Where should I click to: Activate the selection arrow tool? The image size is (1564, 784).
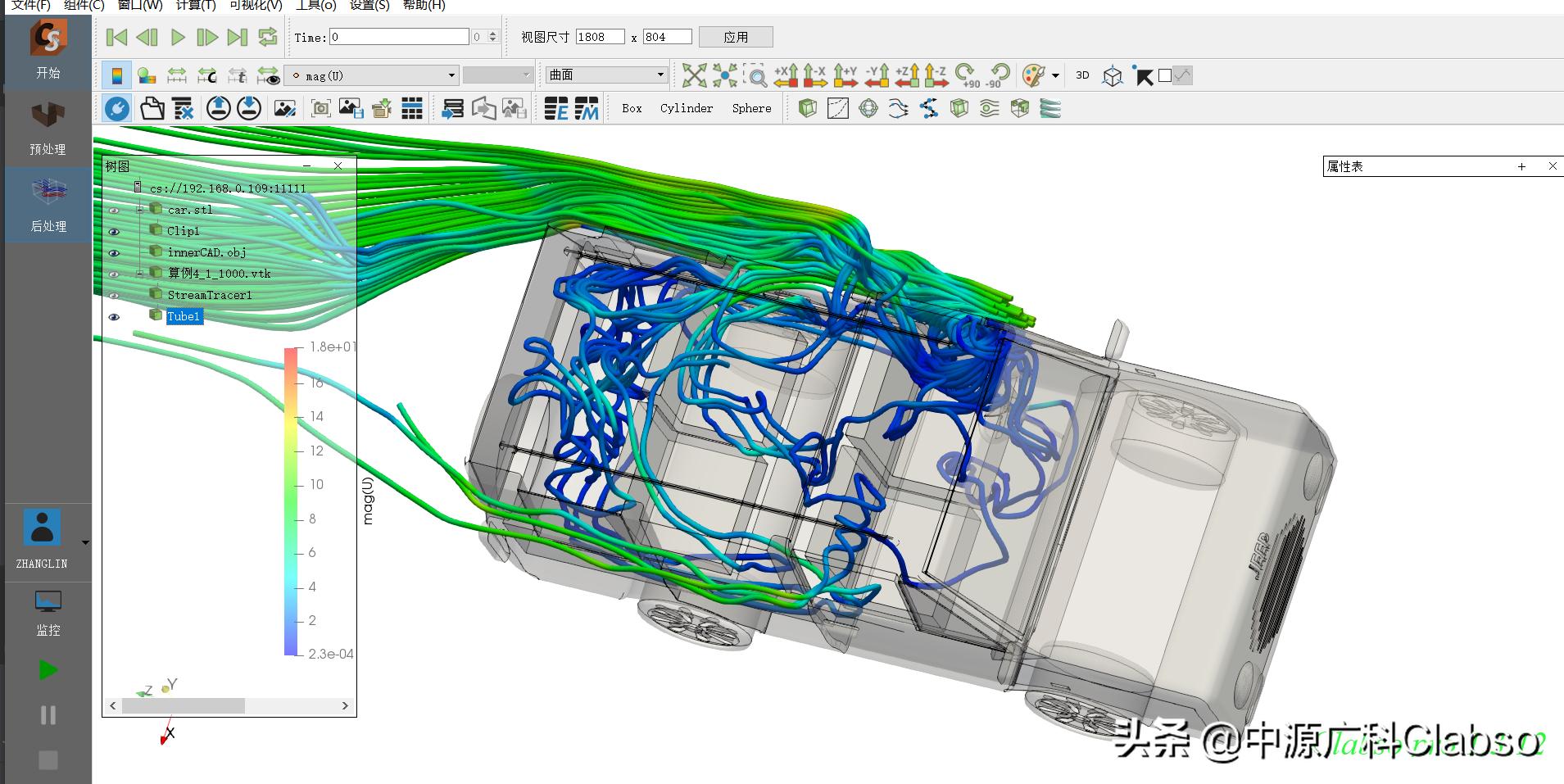pos(1142,75)
